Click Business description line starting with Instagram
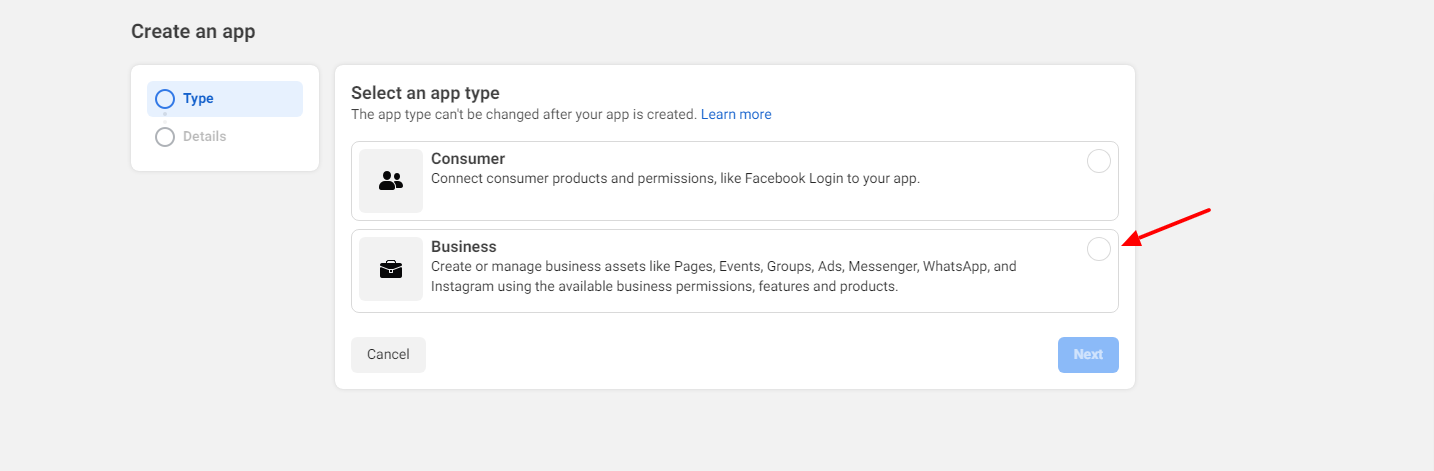The width and height of the screenshot is (1434, 471). pos(664,287)
